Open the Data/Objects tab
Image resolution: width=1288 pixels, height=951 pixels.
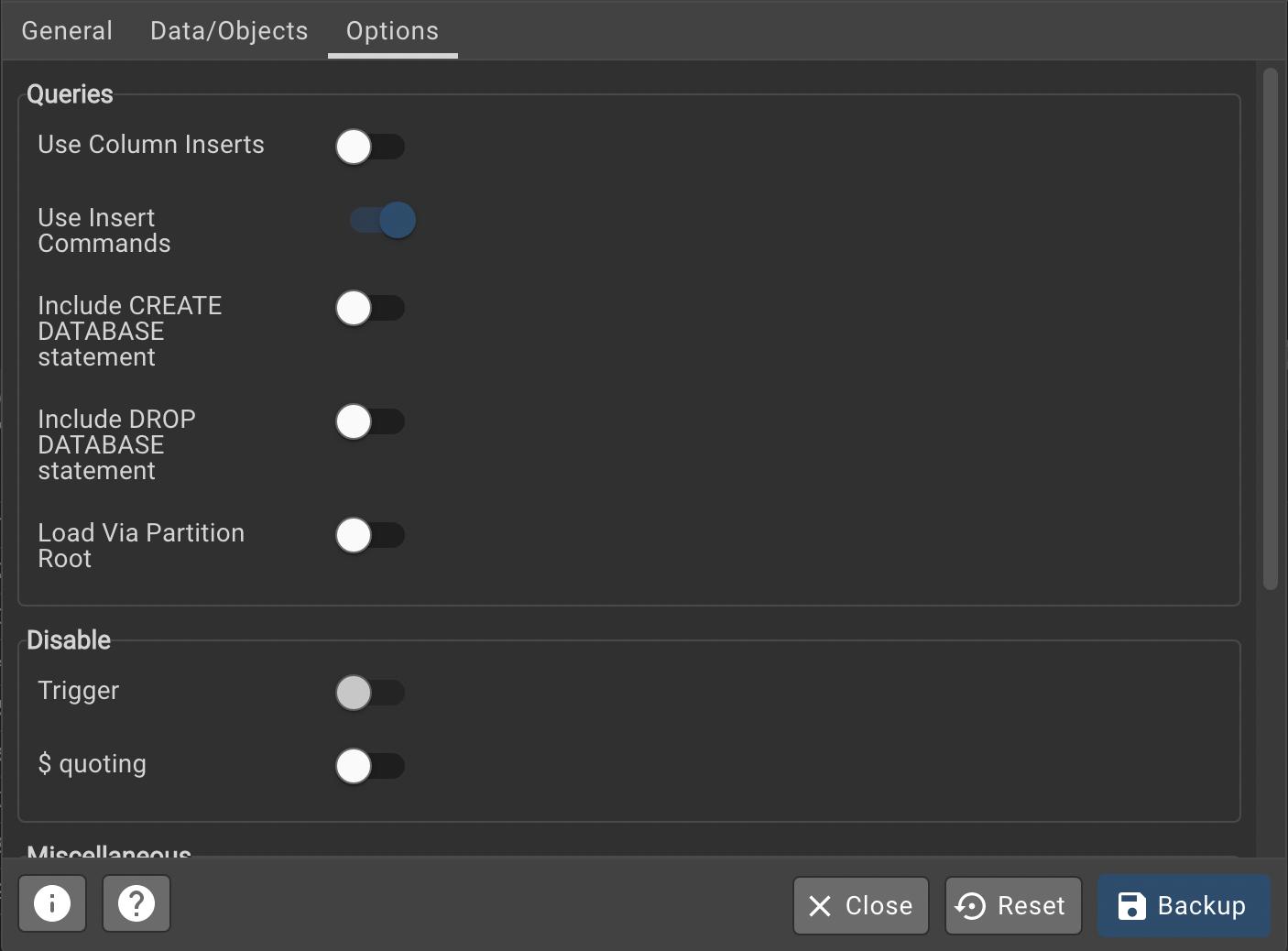pyautogui.click(x=228, y=30)
